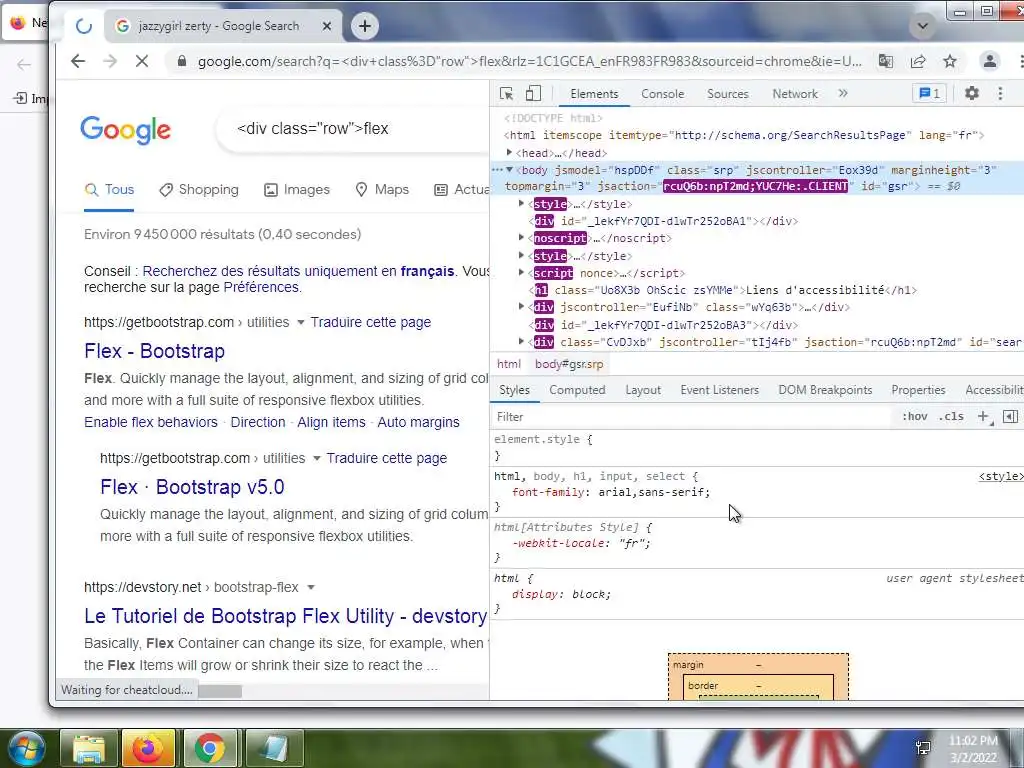This screenshot has height=768, width=1024.
Task: Stop loading the page
Action: tap(142, 61)
